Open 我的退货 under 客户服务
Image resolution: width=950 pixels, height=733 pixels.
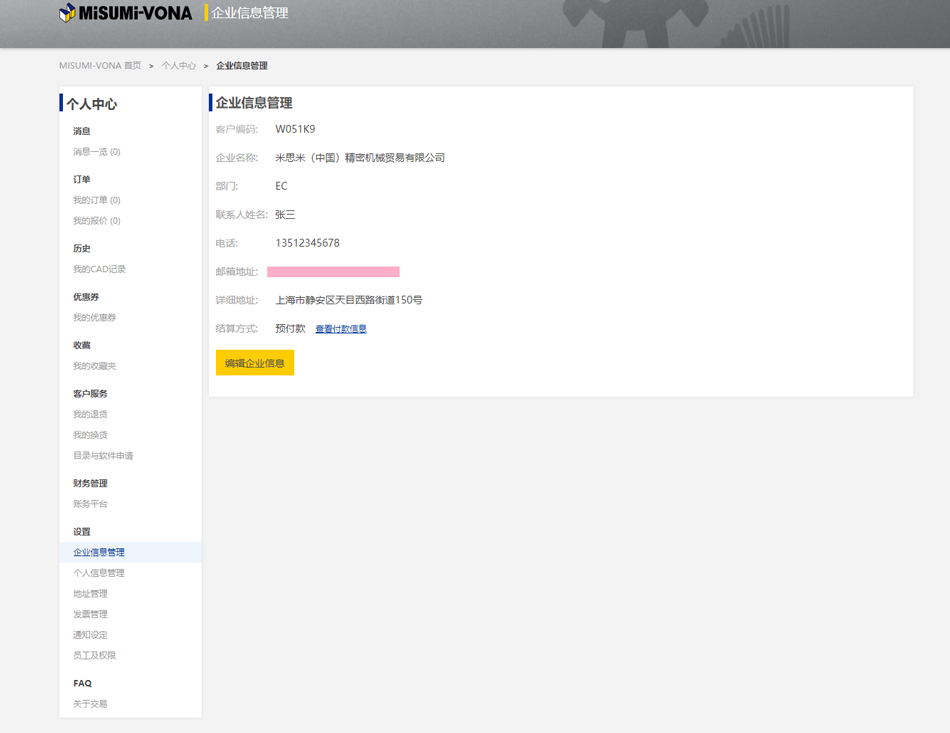[x=90, y=414]
